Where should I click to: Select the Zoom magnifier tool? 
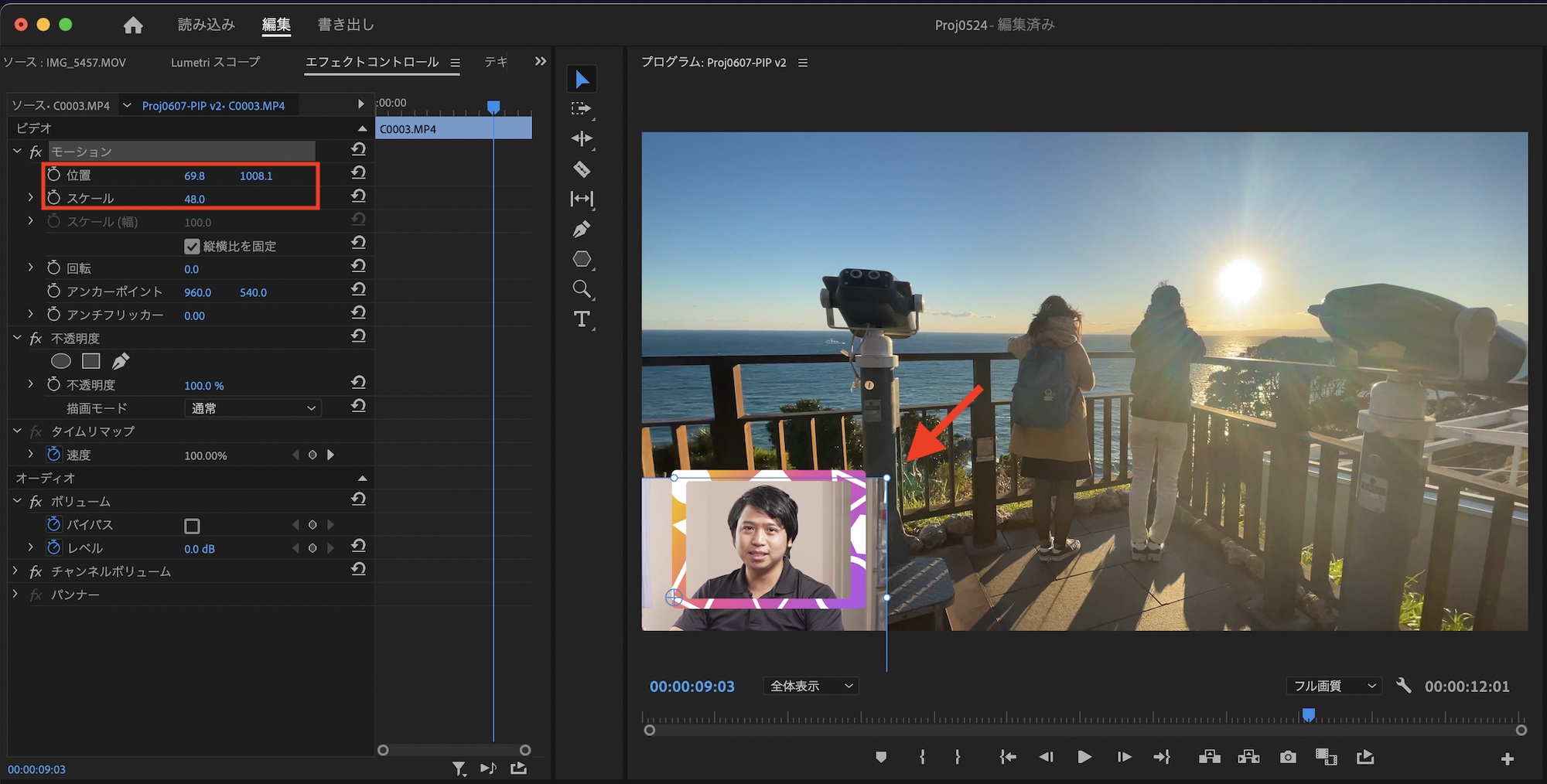(582, 289)
